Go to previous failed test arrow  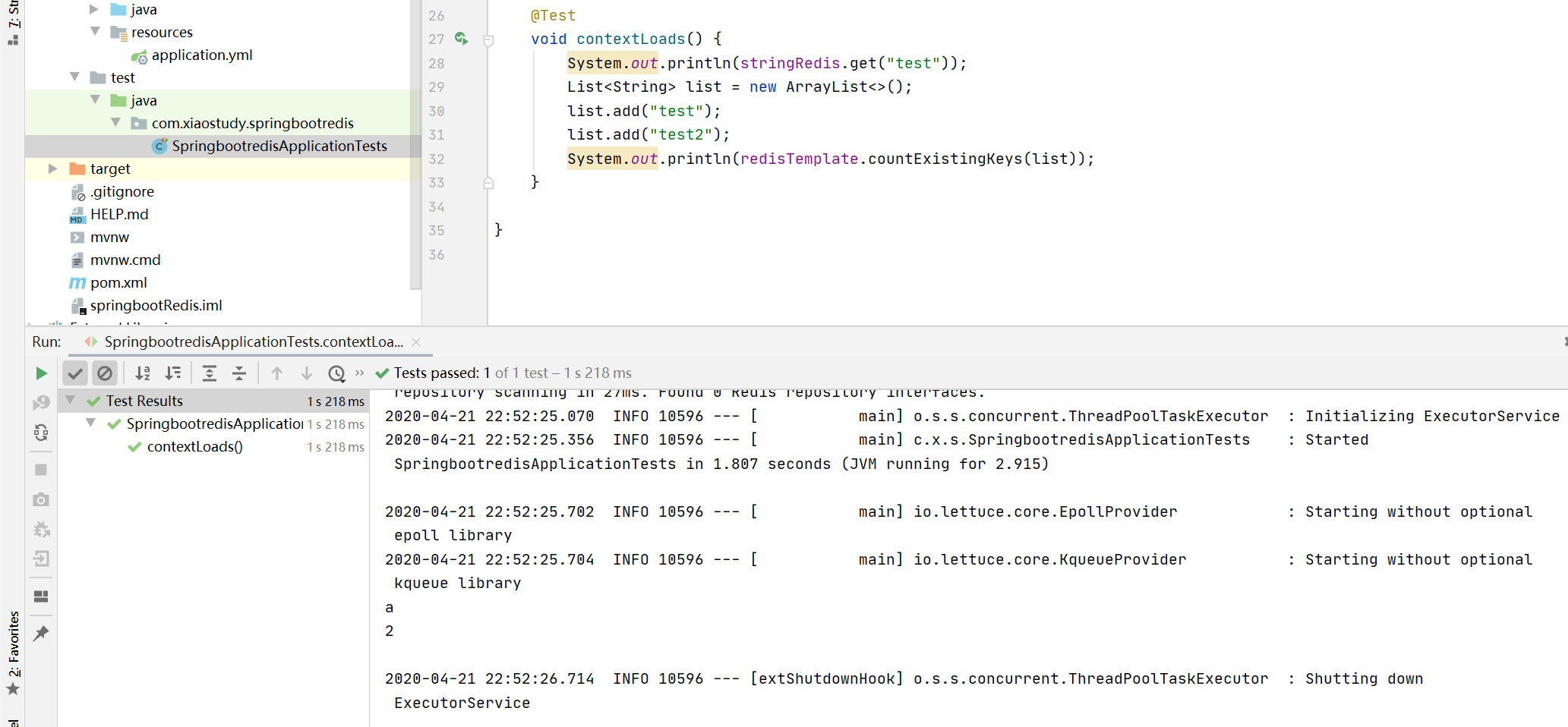coord(277,373)
